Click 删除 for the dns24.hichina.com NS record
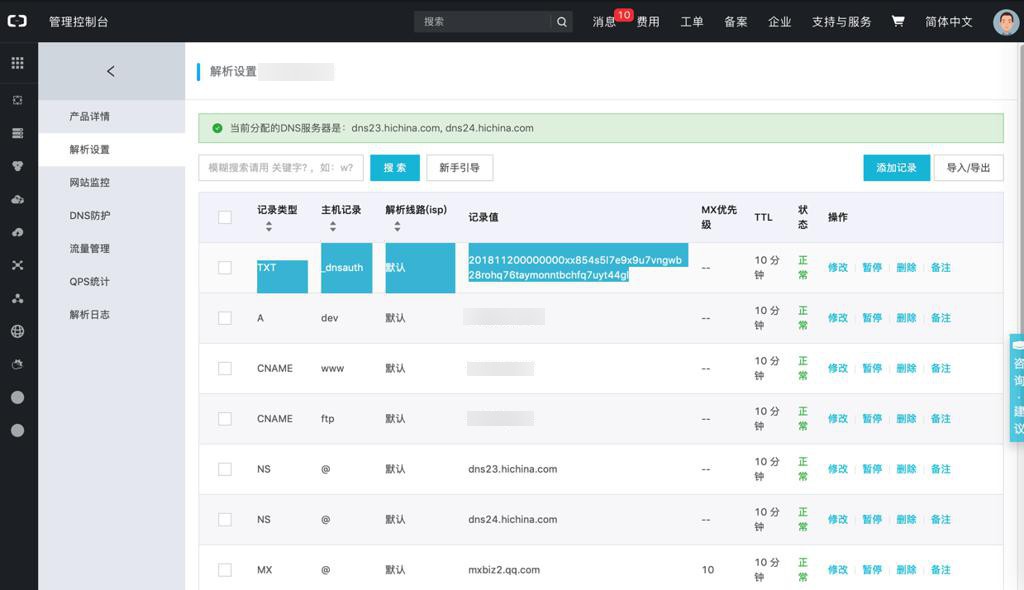Screen dimensions: 1024x590 (x=906, y=519)
